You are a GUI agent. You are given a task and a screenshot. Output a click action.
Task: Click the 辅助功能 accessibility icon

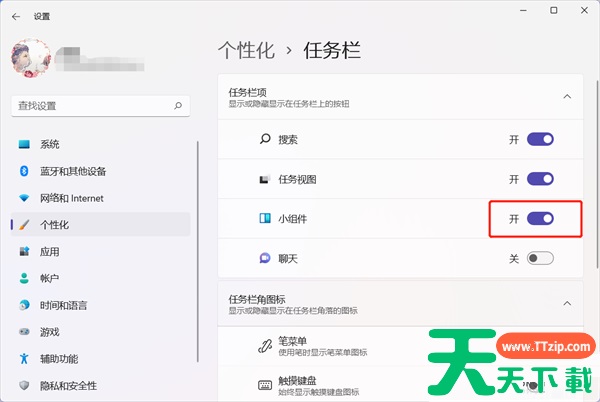(x=24, y=358)
